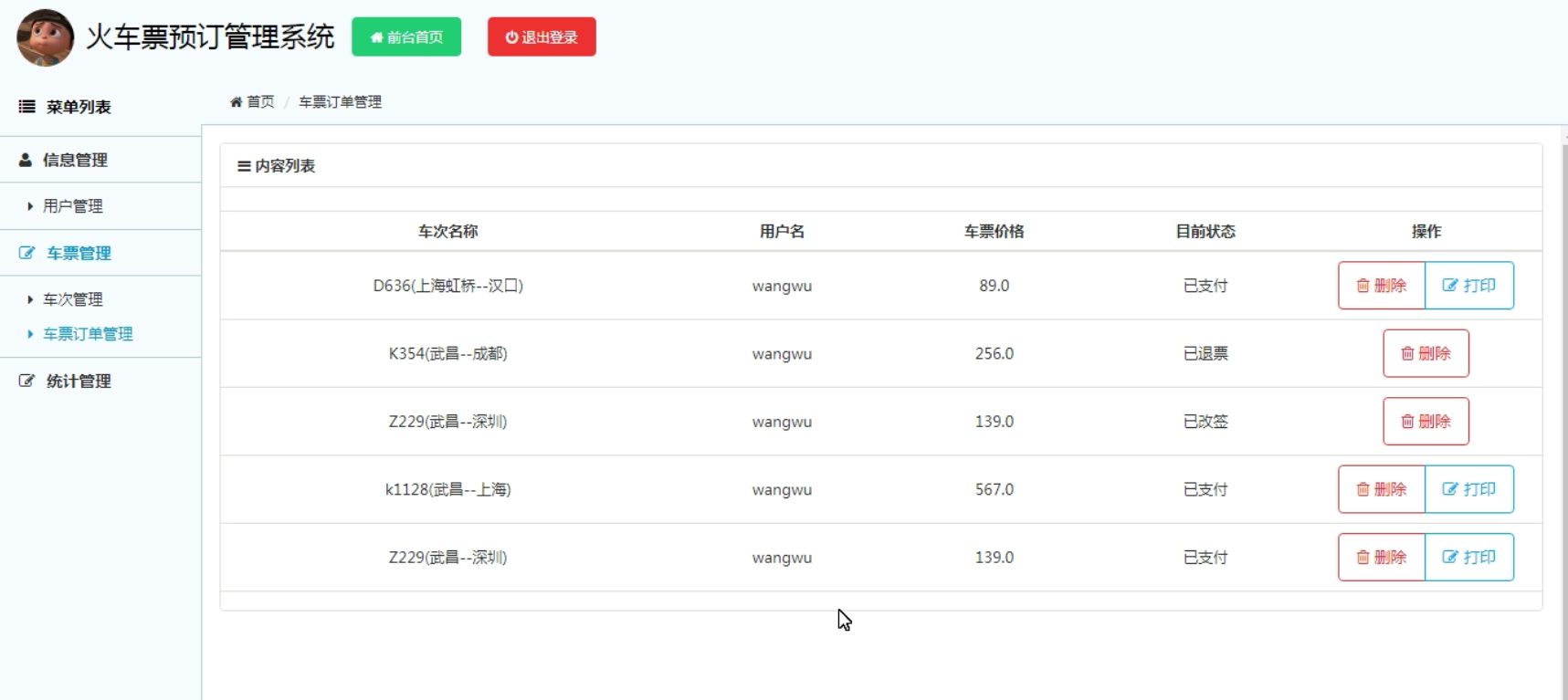Delete the k1128 武昌--上海 order
Image resolution: width=1568 pixels, height=700 pixels.
point(1381,489)
